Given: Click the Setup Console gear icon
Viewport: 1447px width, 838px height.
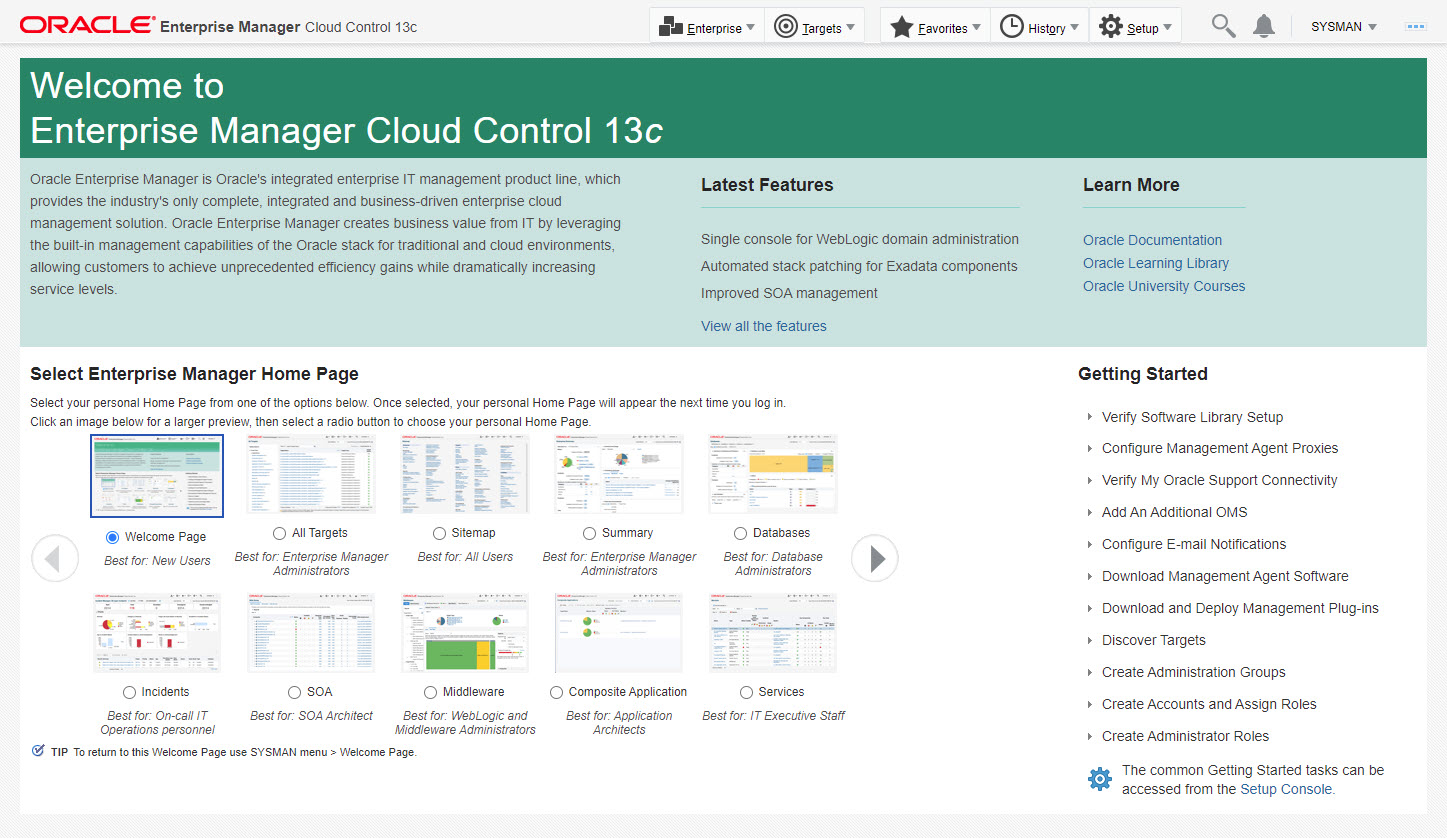Looking at the screenshot, I should pos(1100,779).
